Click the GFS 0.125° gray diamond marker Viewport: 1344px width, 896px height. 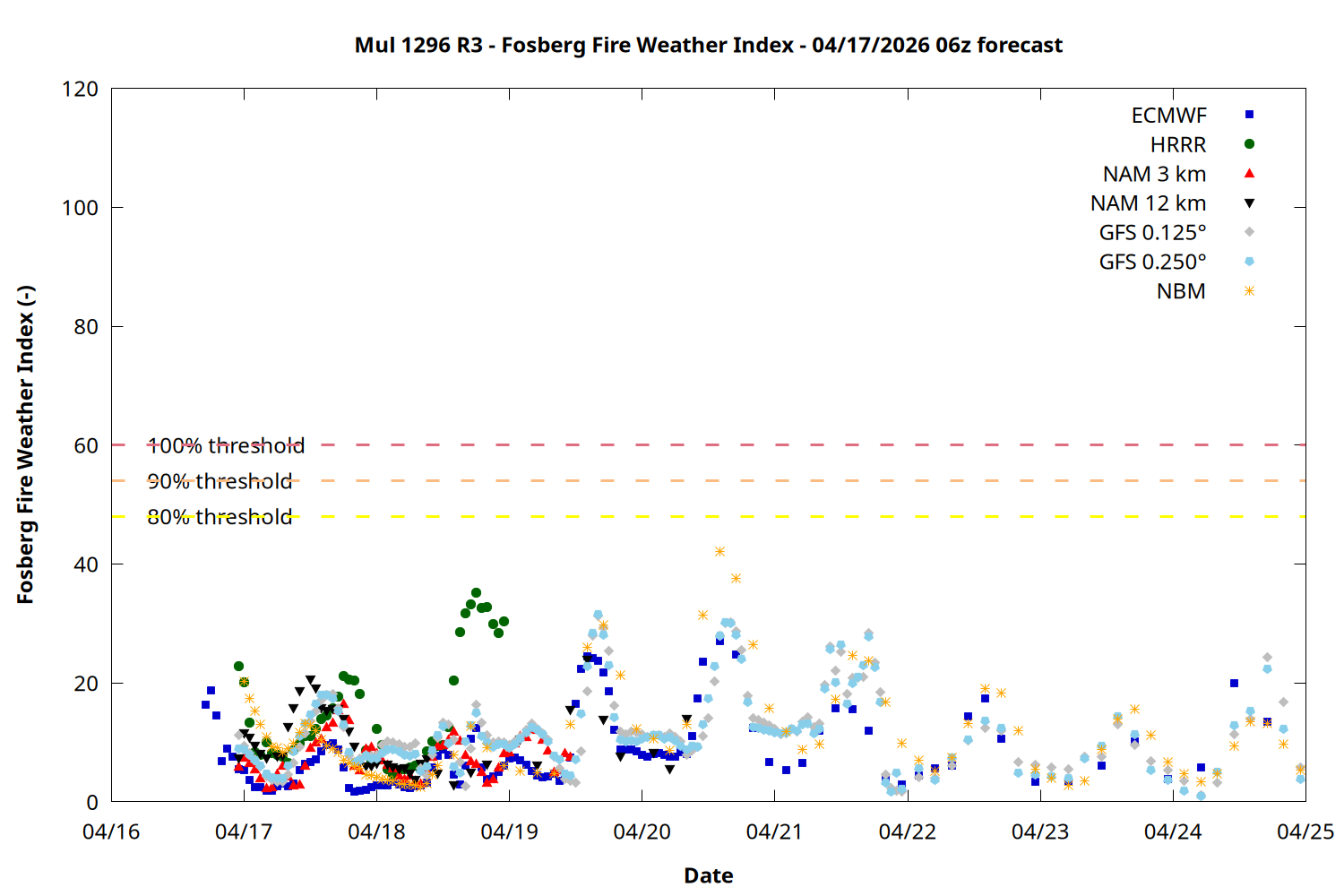[1249, 232]
